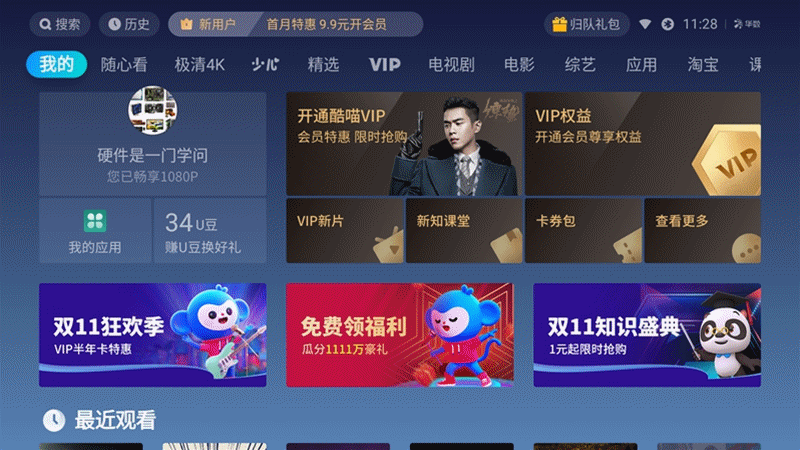
Task: Open the VIP tab
Action: (x=385, y=65)
